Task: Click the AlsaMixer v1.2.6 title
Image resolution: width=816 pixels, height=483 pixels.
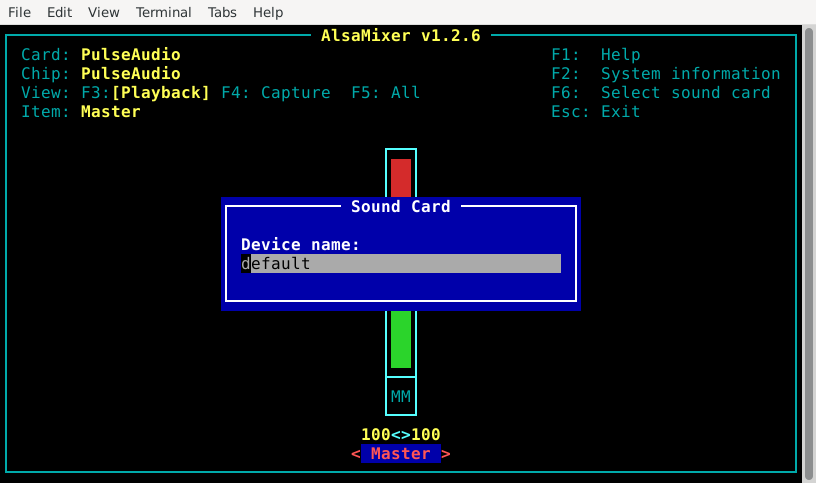Action: 401,35
